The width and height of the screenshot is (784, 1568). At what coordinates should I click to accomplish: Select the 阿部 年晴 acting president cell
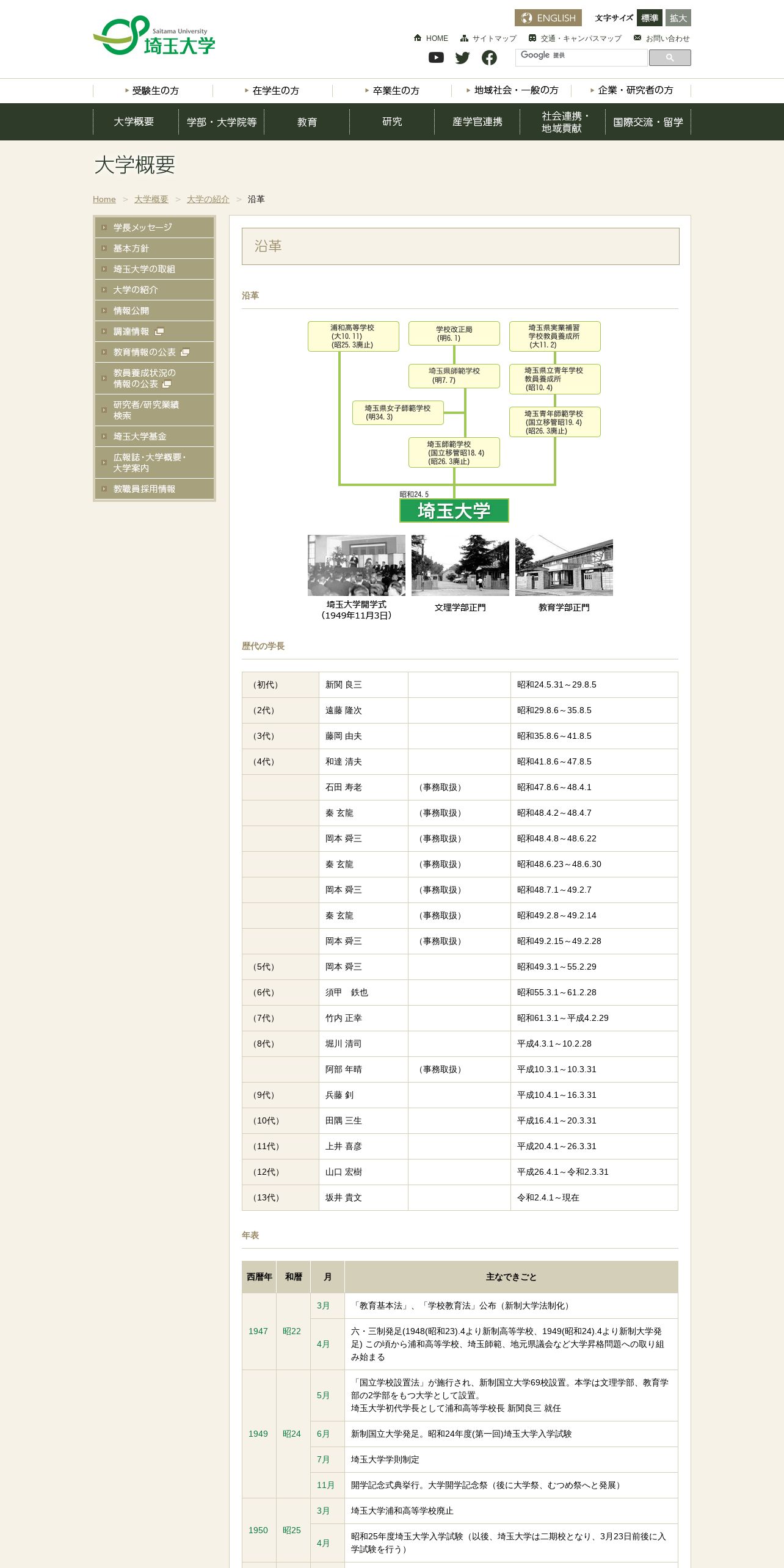364,1070
